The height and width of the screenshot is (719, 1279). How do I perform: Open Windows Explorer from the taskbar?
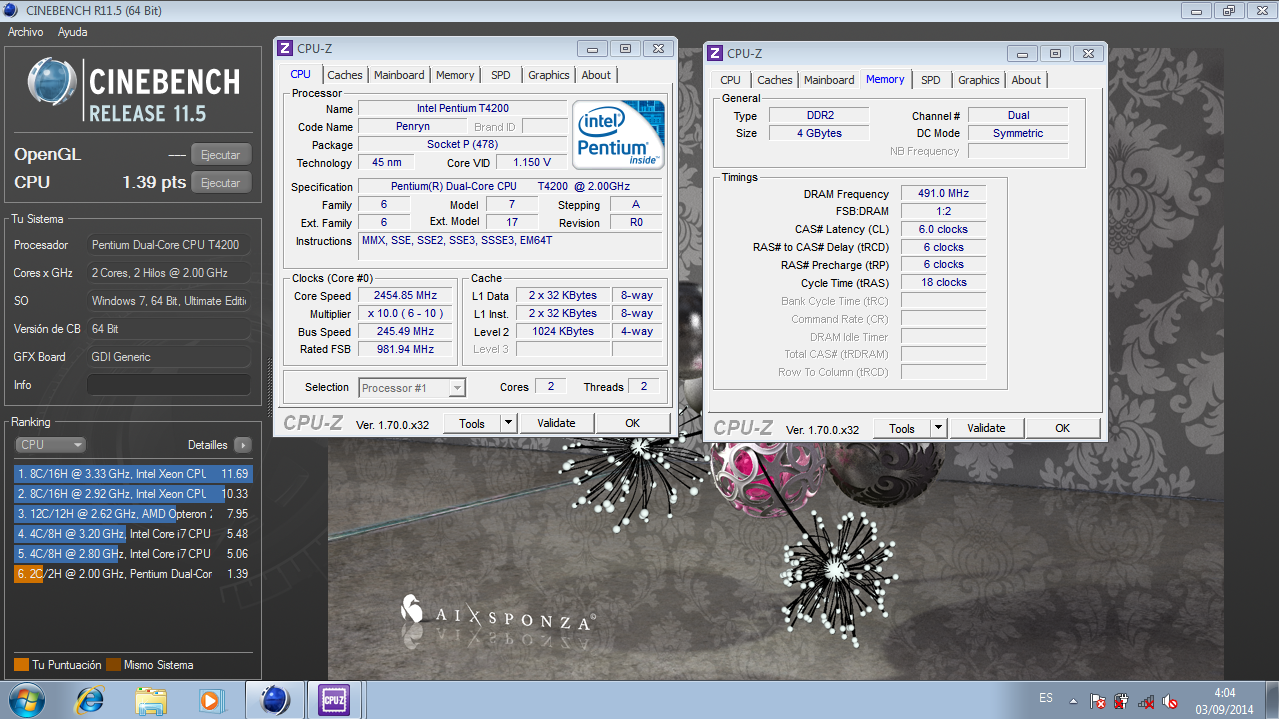click(151, 700)
